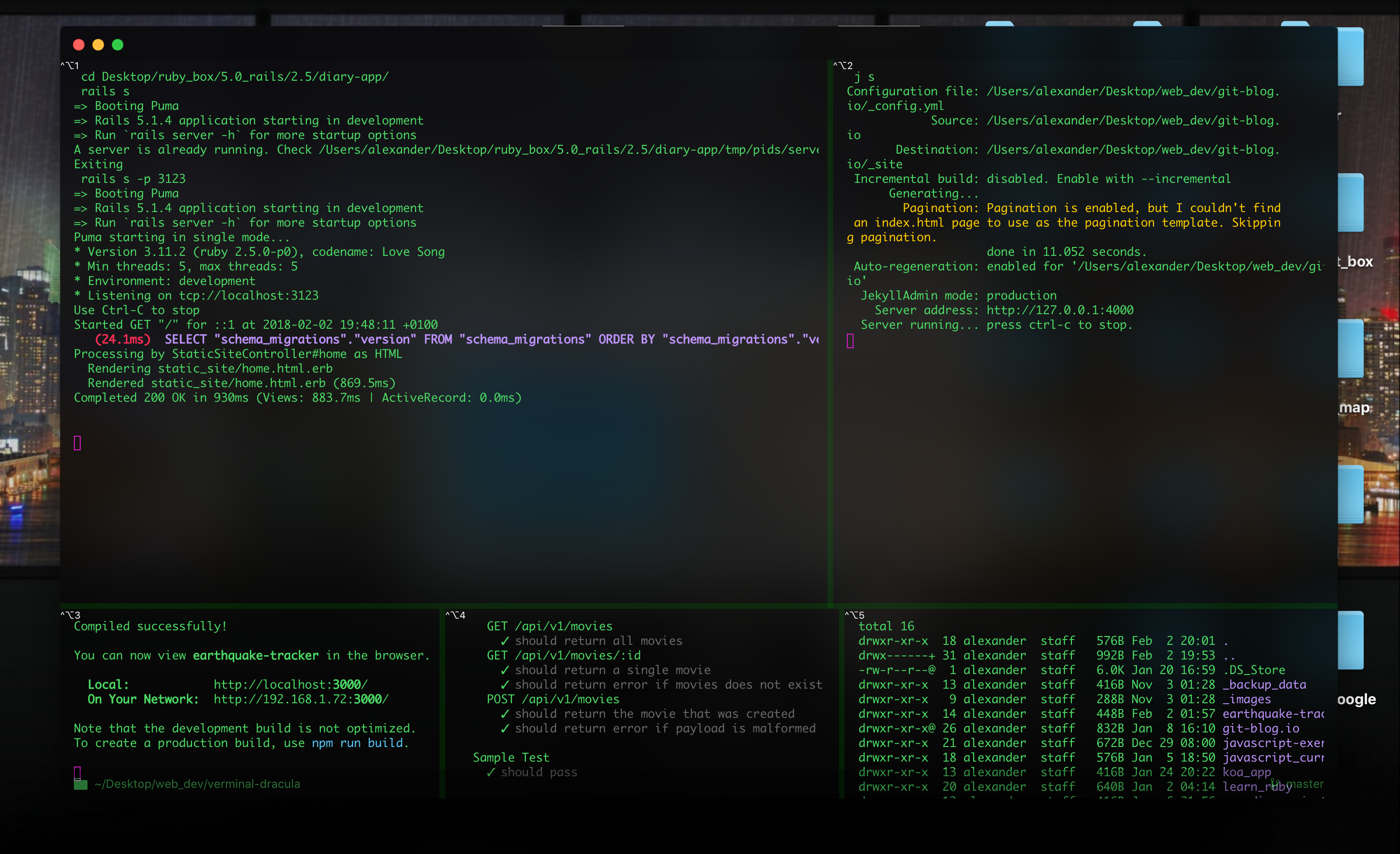Image resolution: width=1400 pixels, height=854 pixels.
Task: Click the green fullscreen window button
Action: coord(118,45)
